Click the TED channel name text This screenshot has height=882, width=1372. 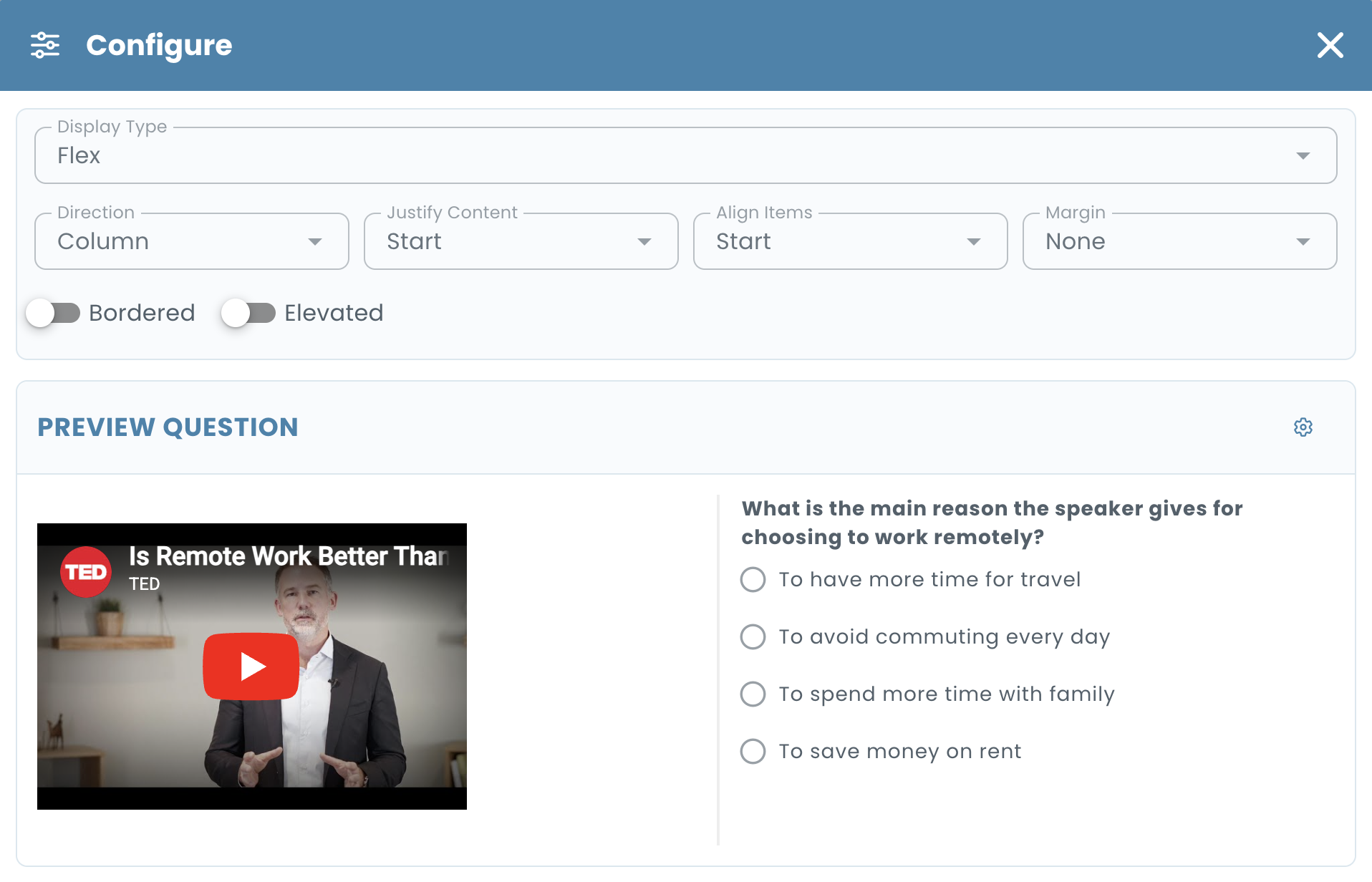pos(144,584)
